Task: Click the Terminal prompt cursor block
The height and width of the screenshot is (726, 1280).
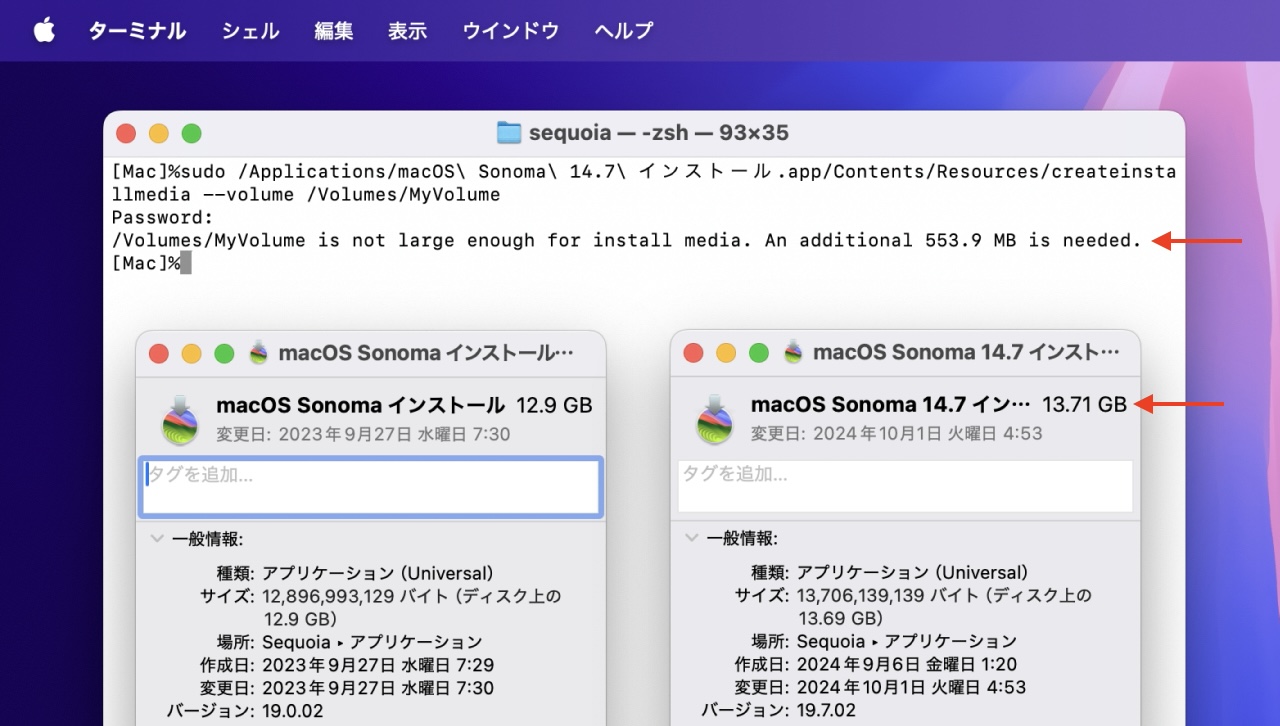Action: (185, 263)
